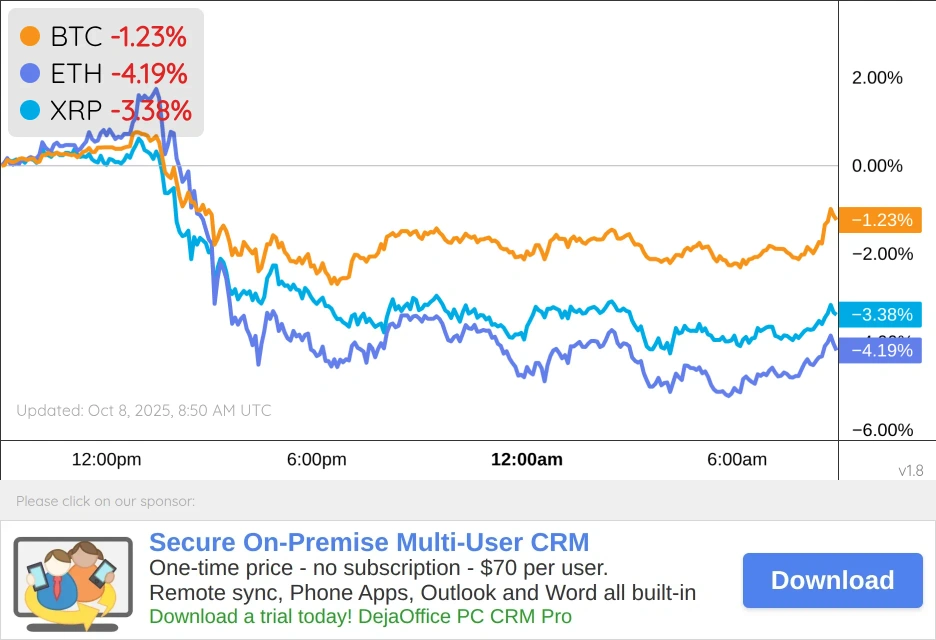
Task: Select the ETH -4.19% legend value
Action: point(148,73)
